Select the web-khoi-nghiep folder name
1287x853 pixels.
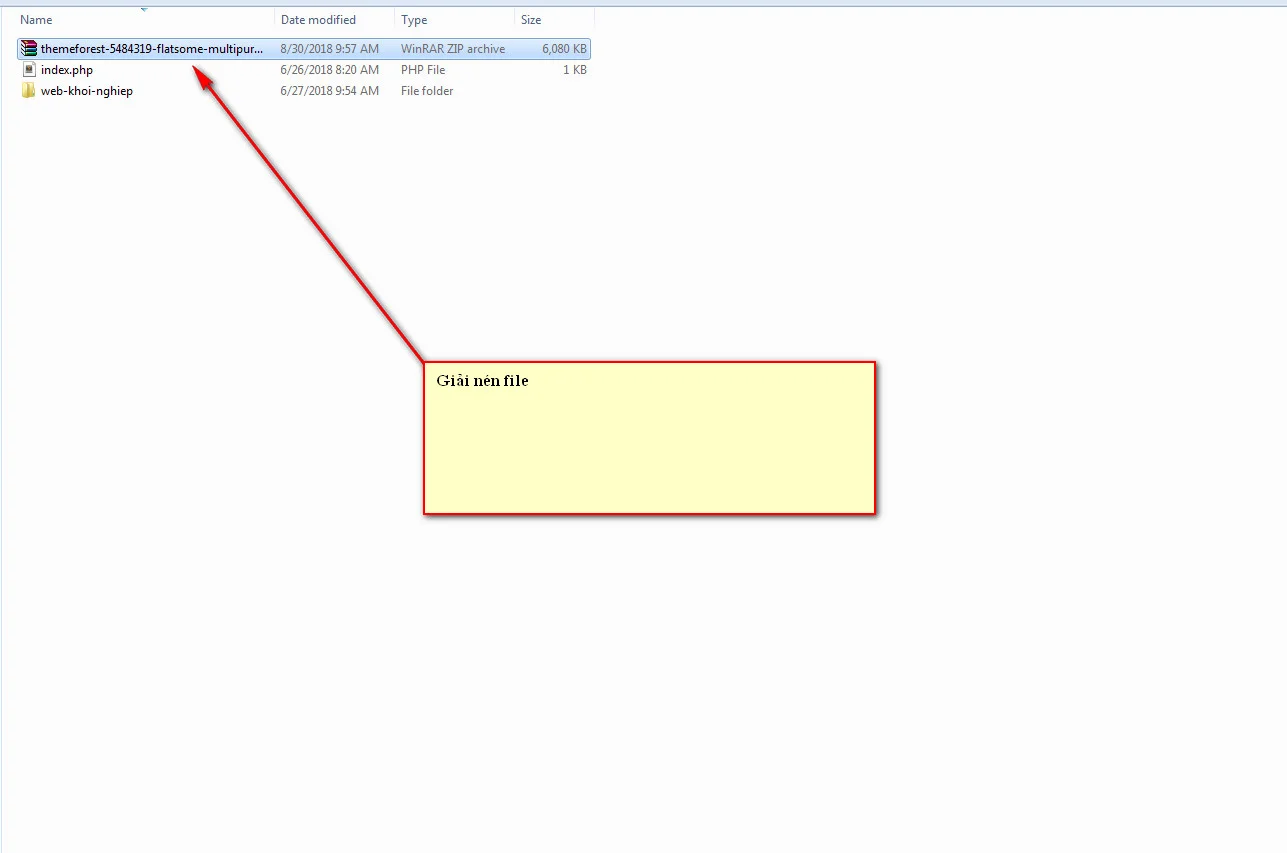click(x=87, y=91)
